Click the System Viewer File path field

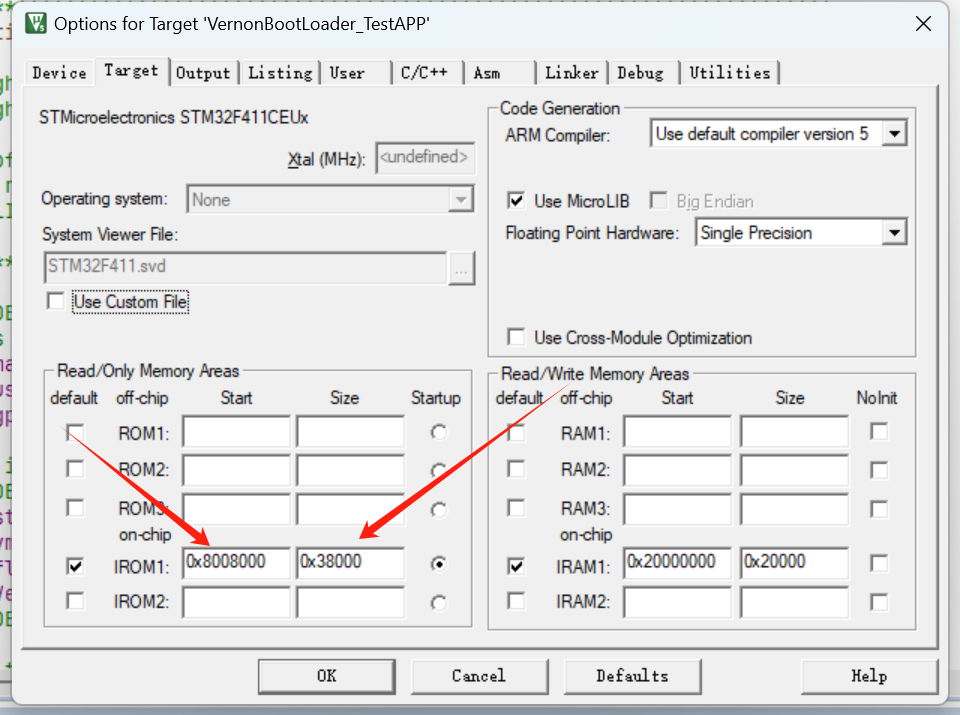(x=245, y=268)
